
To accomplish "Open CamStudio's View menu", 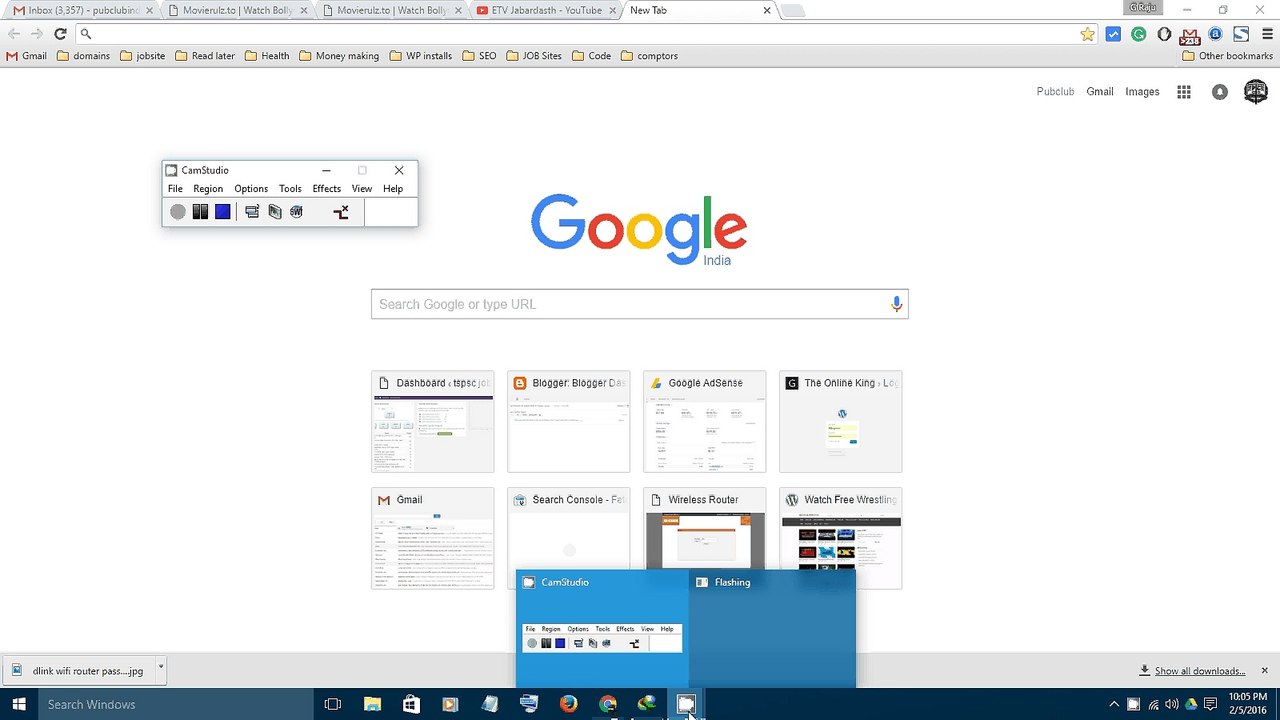I will coord(362,188).
